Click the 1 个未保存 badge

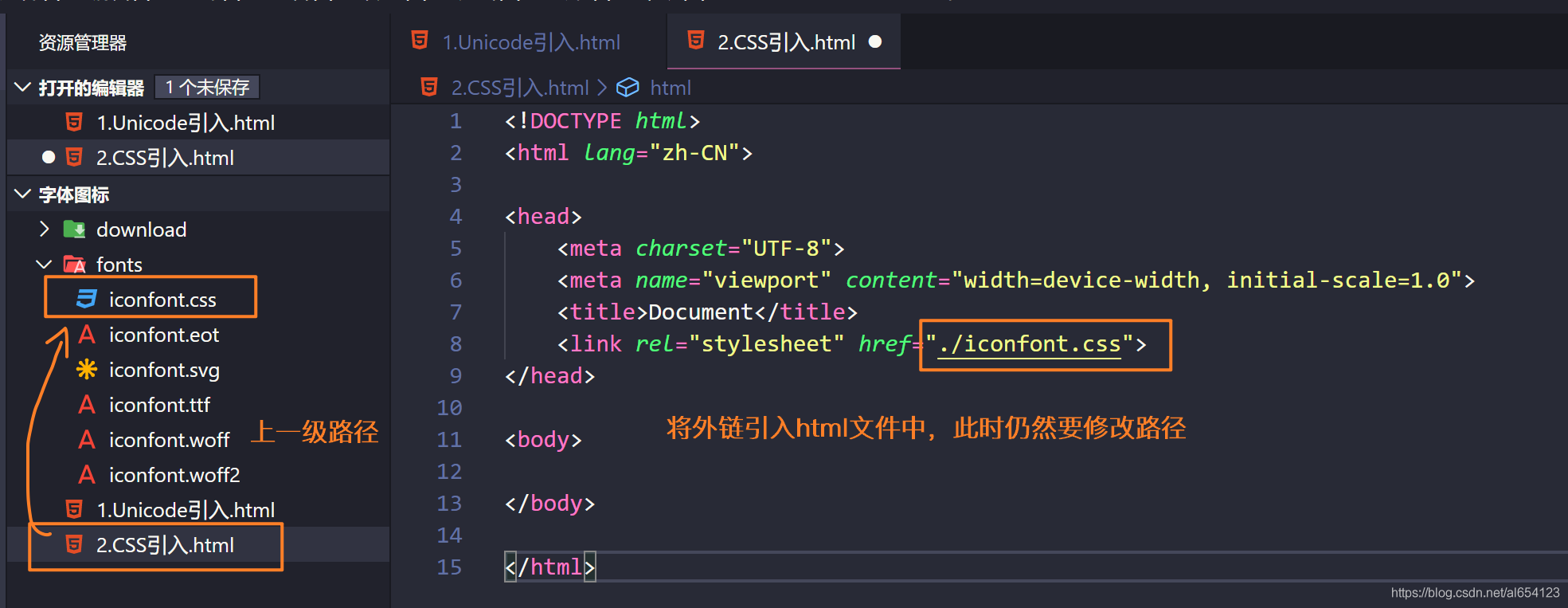(x=207, y=87)
